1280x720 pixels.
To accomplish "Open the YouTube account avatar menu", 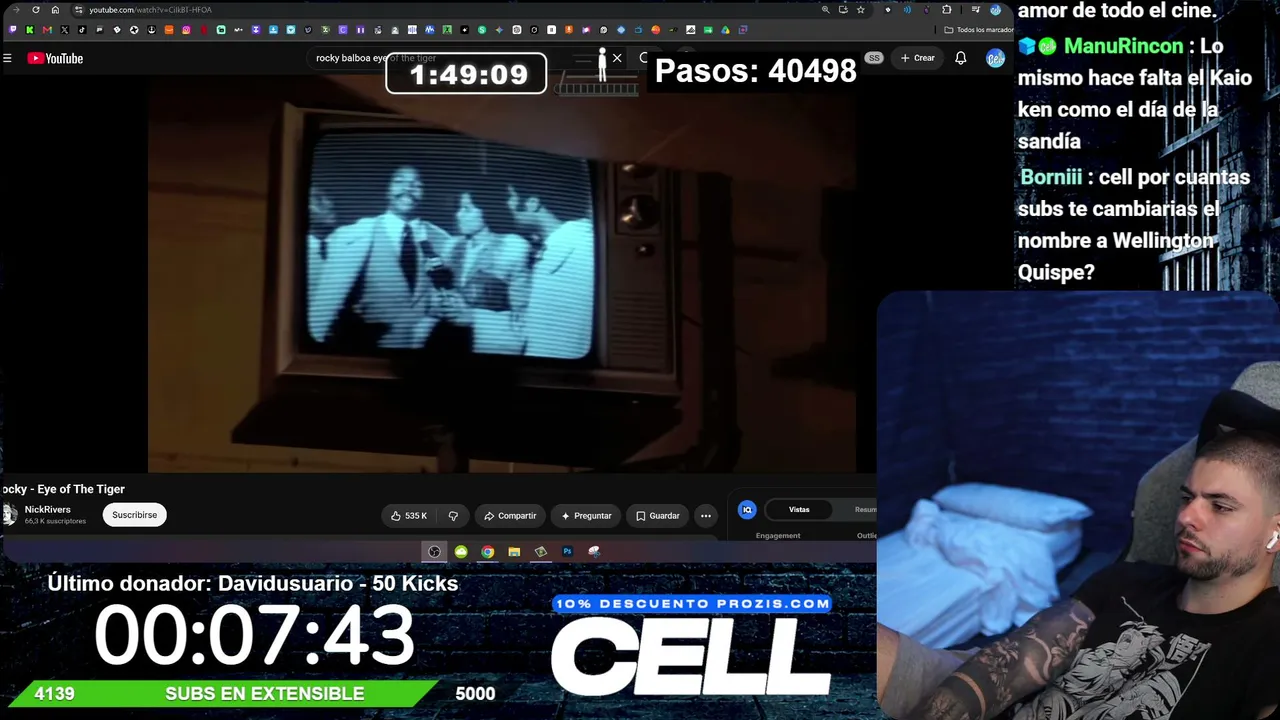I will pyautogui.click(x=995, y=58).
